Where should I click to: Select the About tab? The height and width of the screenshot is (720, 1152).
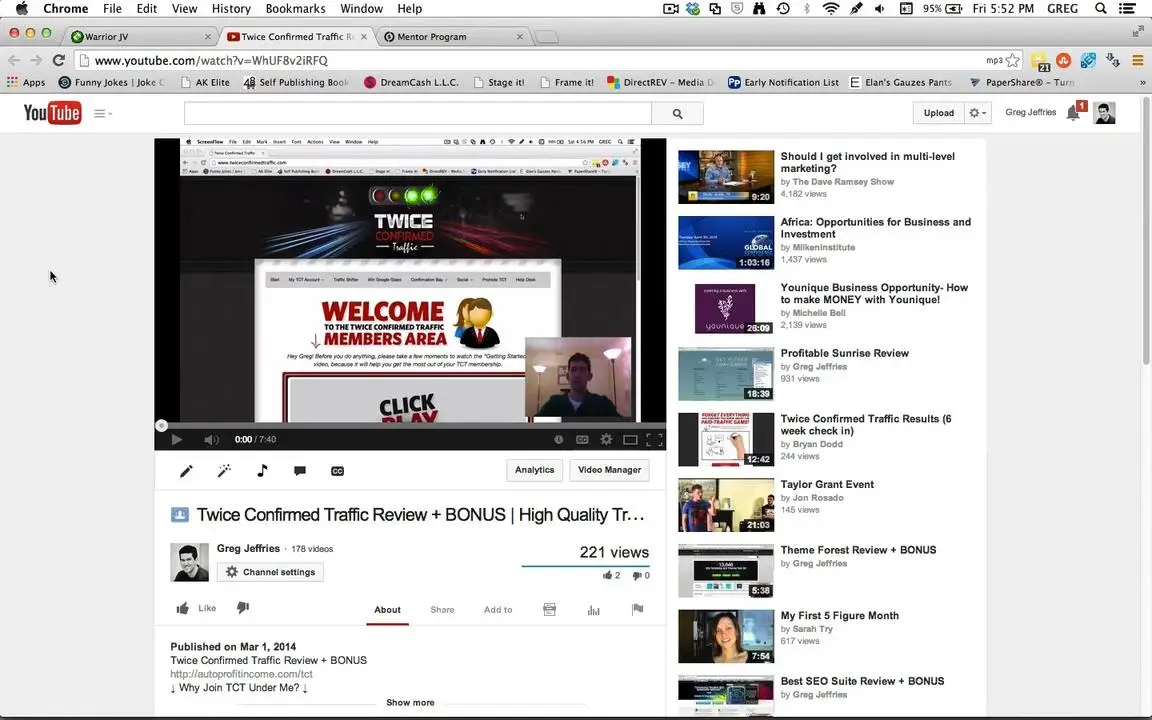[x=387, y=610]
